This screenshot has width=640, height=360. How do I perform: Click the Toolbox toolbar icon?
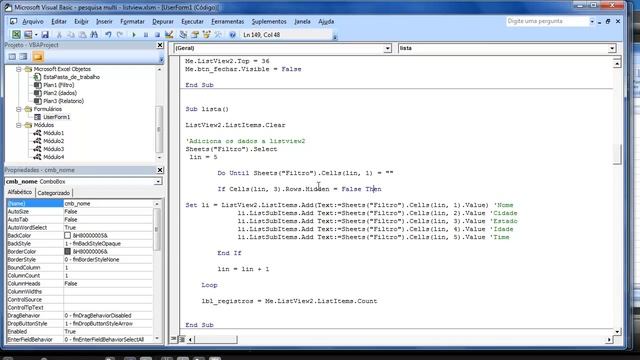[x=218, y=35]
